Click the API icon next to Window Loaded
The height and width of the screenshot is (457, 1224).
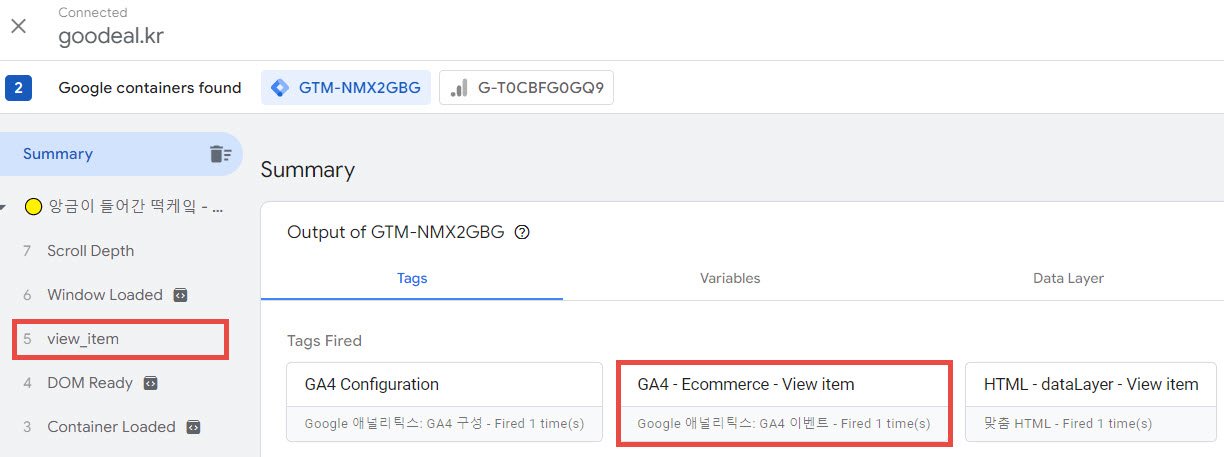[x=180, y=295]
